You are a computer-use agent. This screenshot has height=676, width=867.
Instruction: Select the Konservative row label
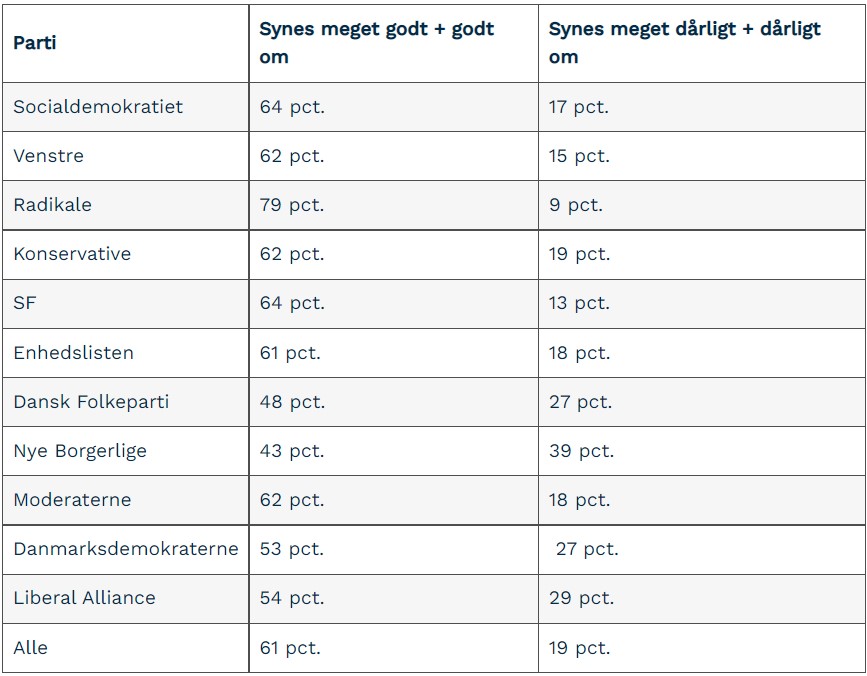(x=72, y=254)
